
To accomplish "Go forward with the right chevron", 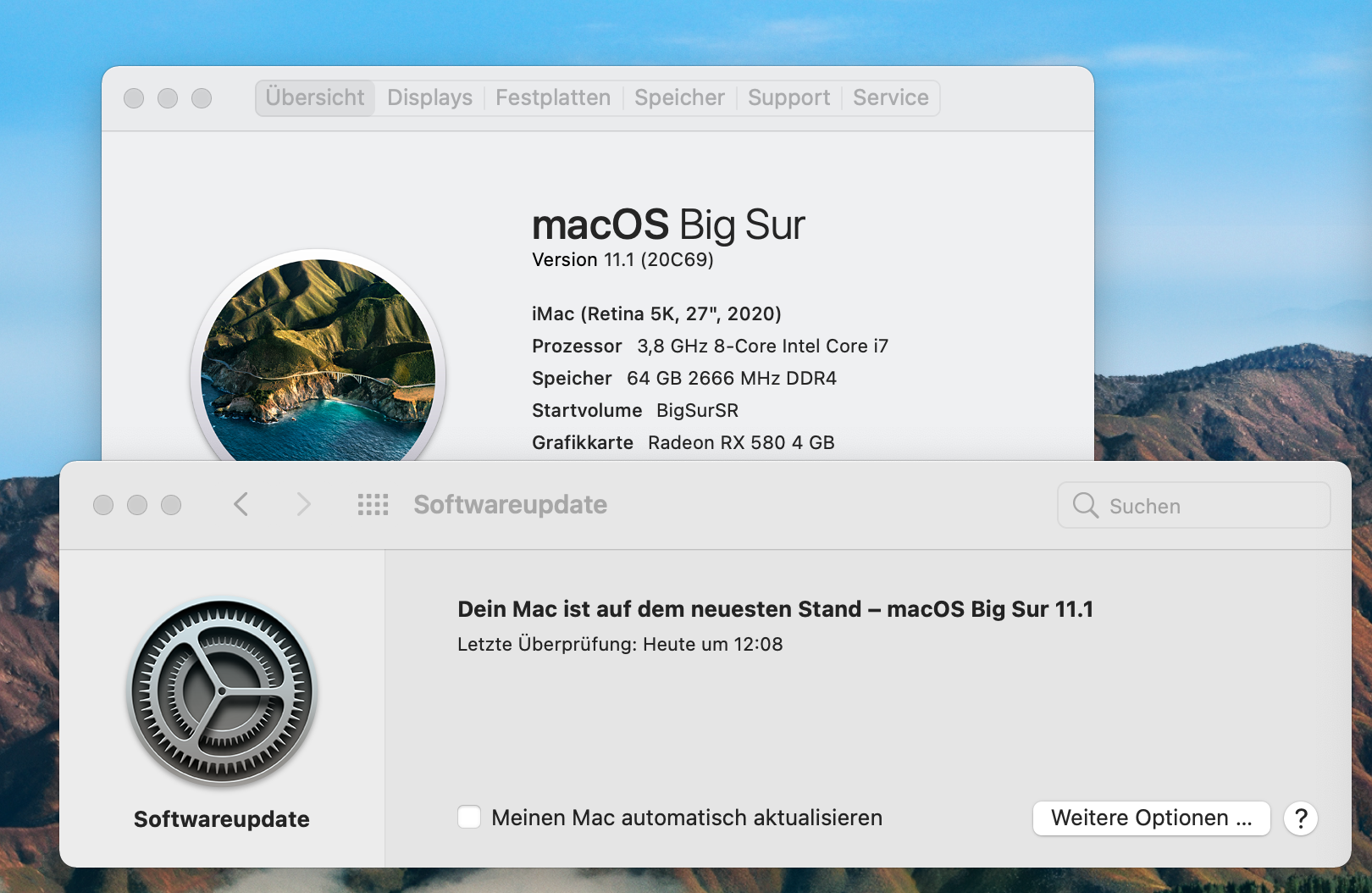I will (303, 505).
